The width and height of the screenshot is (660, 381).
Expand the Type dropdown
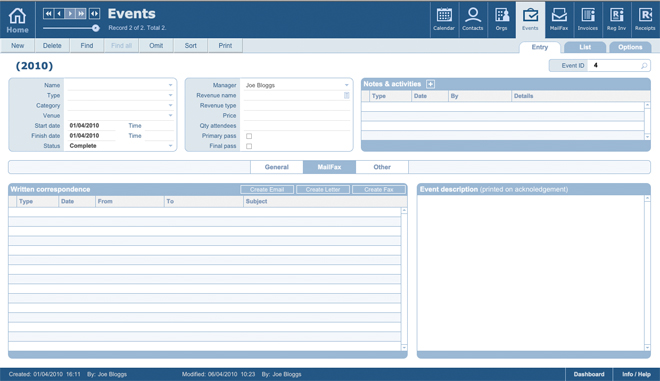tap(170, 95)
